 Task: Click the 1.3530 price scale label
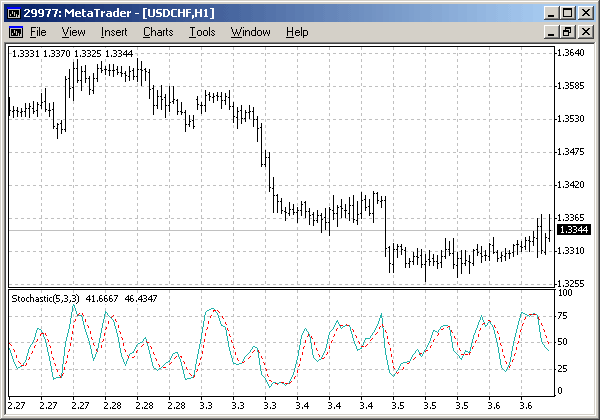(x=571, y=119)
